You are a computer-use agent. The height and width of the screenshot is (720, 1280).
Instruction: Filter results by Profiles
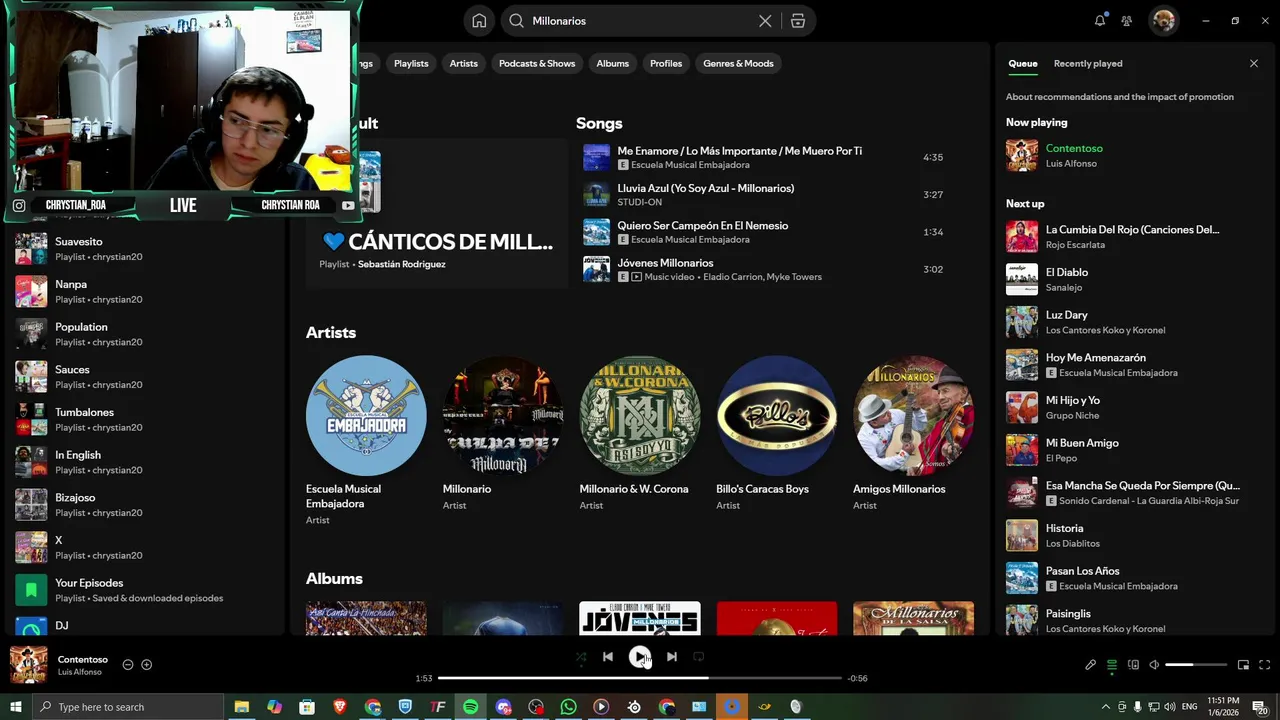(666, 63)
